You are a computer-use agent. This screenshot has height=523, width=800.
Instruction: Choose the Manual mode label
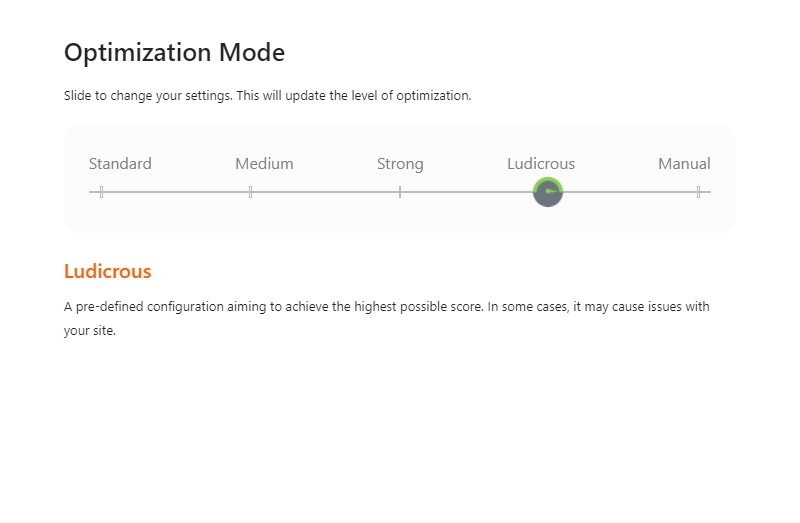684,164
